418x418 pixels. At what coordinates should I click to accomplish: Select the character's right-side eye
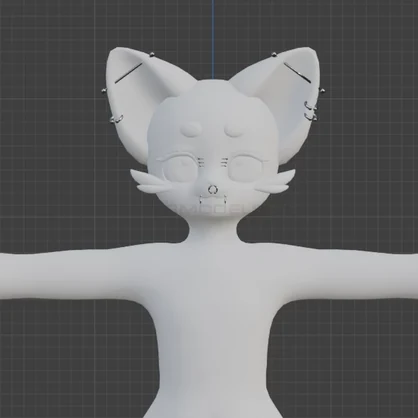pos(245,168)
